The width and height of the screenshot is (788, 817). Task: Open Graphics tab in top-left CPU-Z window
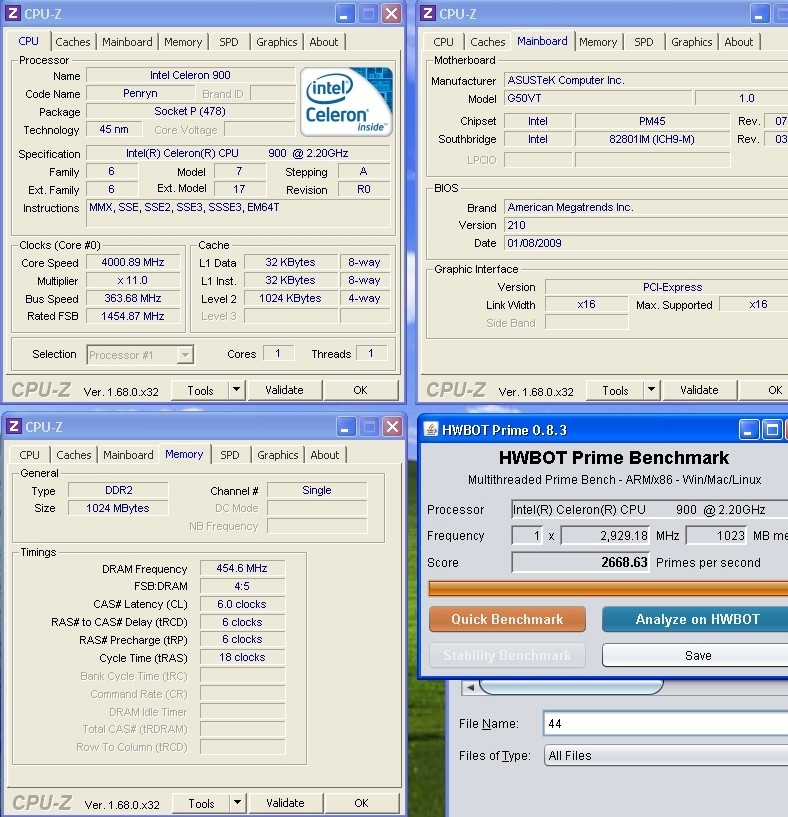click(x=277, y=42)
